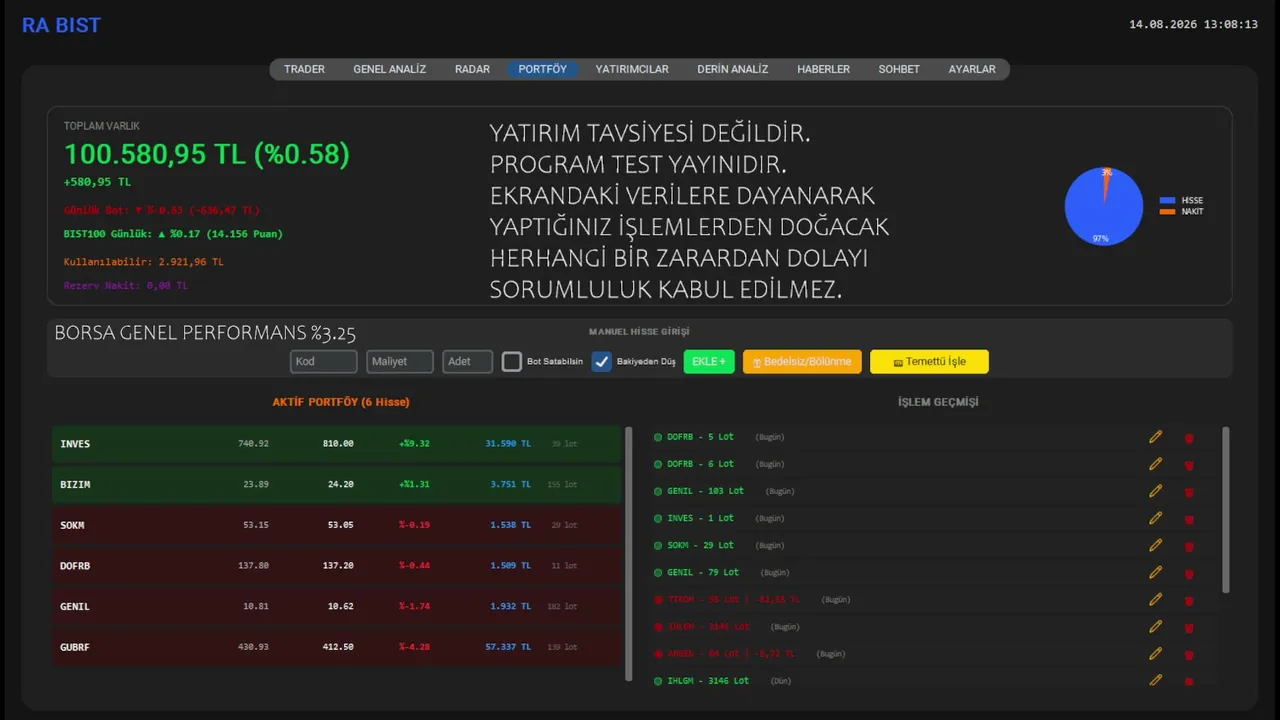Click the Temettü İşle button
The image size is (1280, 720).
929,361
